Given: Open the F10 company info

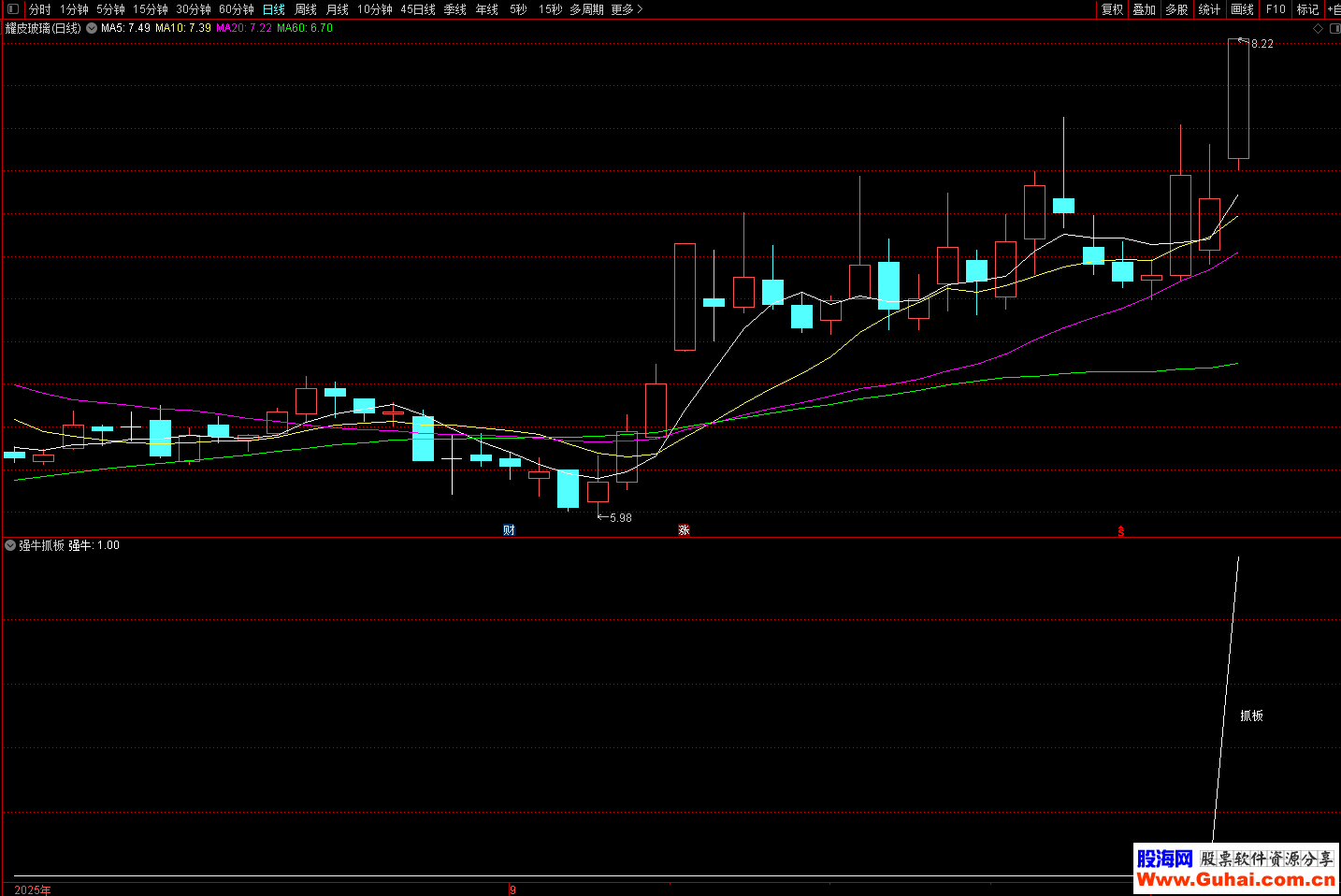Looking at the screenshot, I should click(1276, 9).
